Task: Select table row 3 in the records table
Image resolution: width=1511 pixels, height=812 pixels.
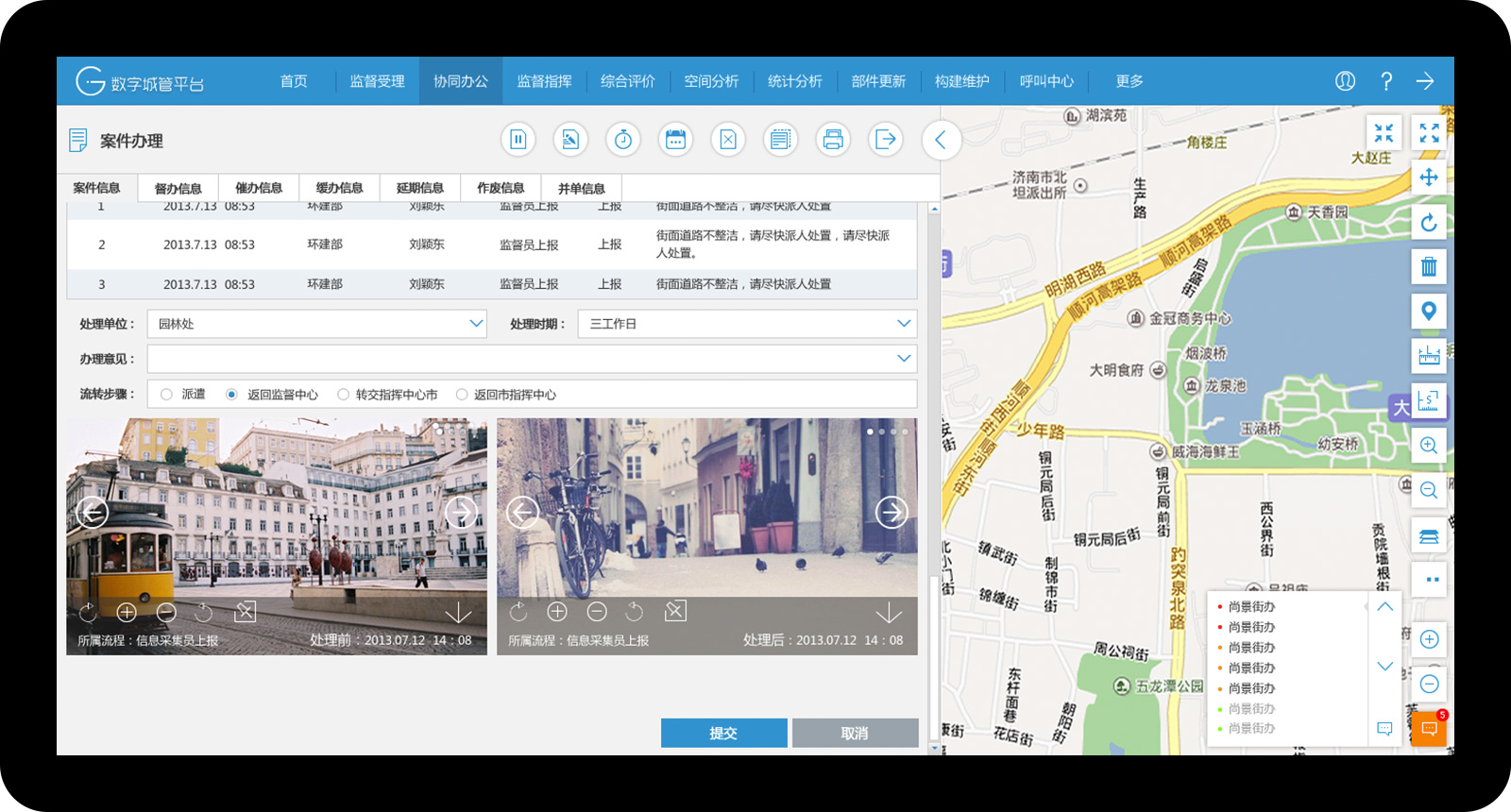Action: click(492, 284)
